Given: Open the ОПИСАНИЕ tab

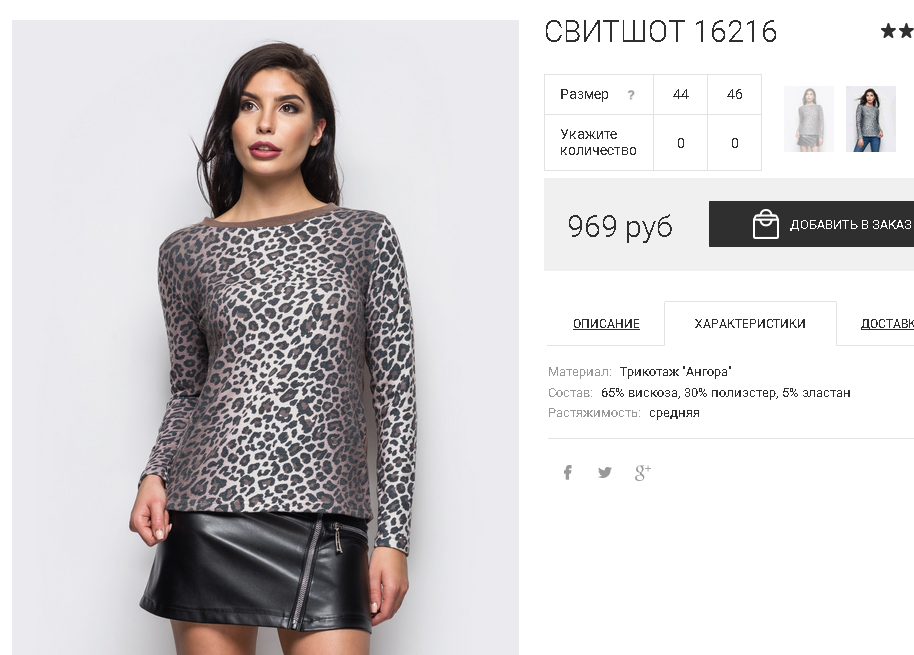Looking at the screenshot, I should tap(606, 323).
